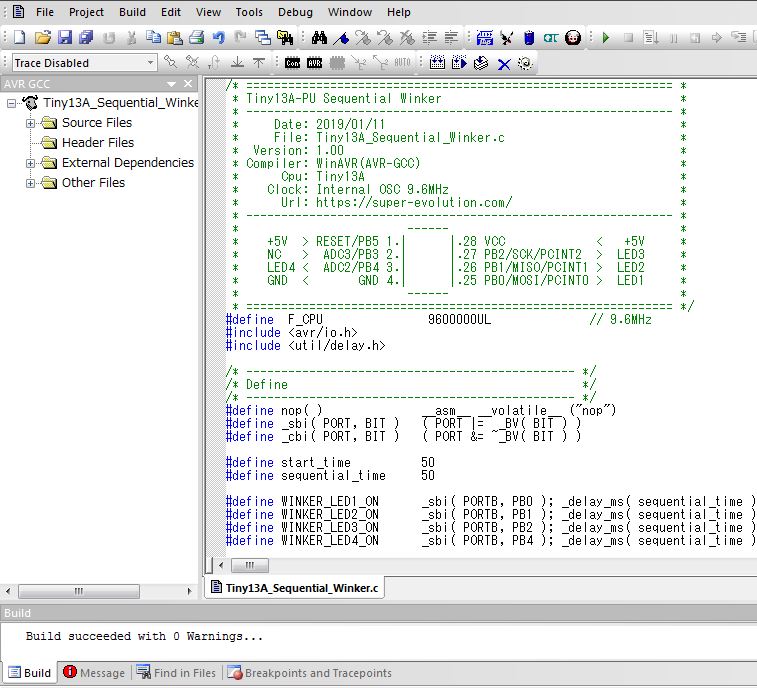Image resolution: width=757 pixels, height=688 pixels.
Task: Open the Debug menu
Action: tap(294, 12)
